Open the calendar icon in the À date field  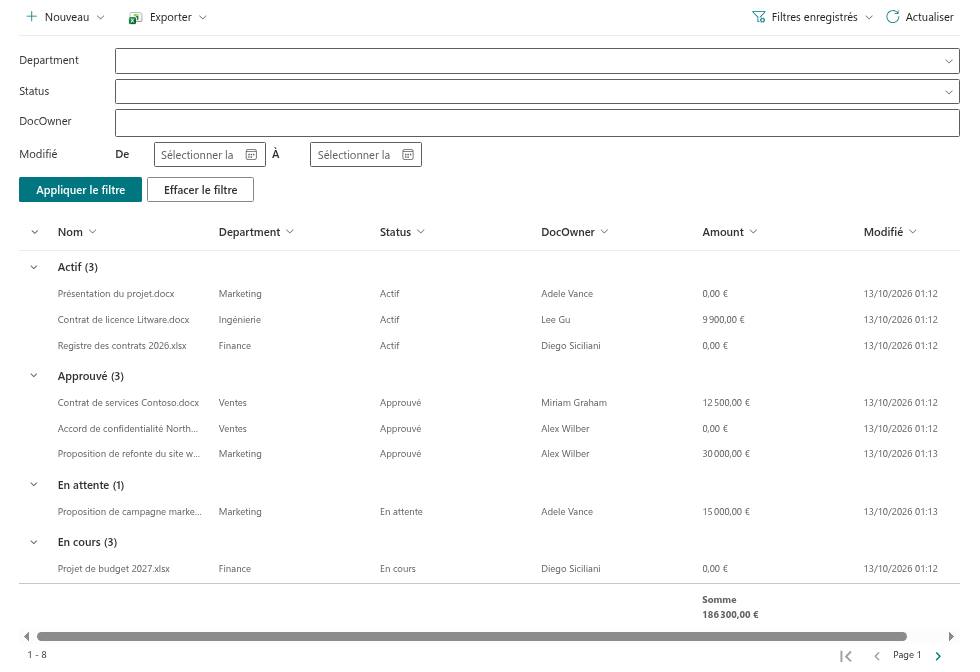(408, 154)
